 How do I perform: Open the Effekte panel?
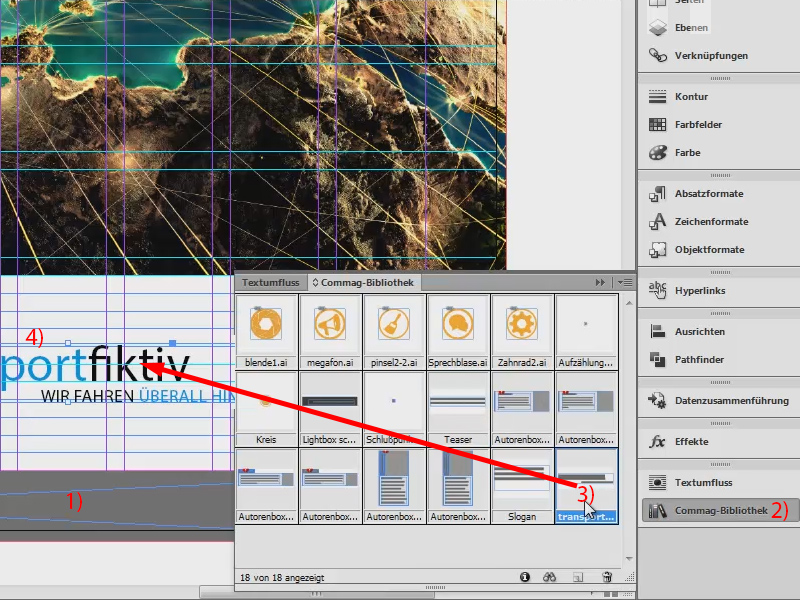click(685, 441)
